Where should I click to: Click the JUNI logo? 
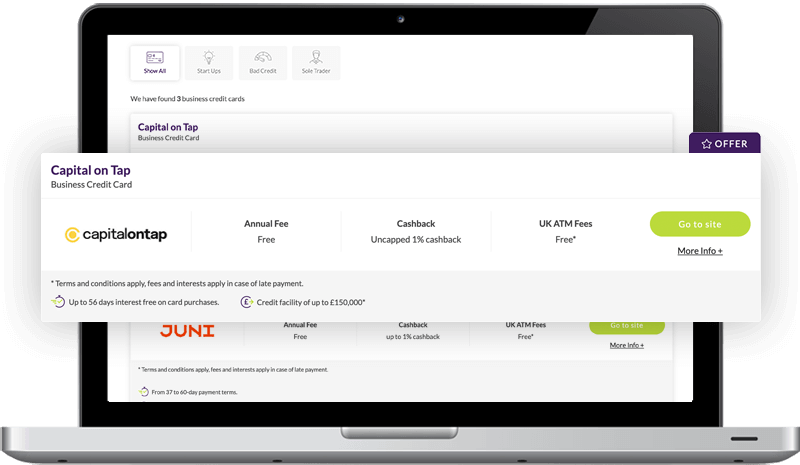point(187,331)
